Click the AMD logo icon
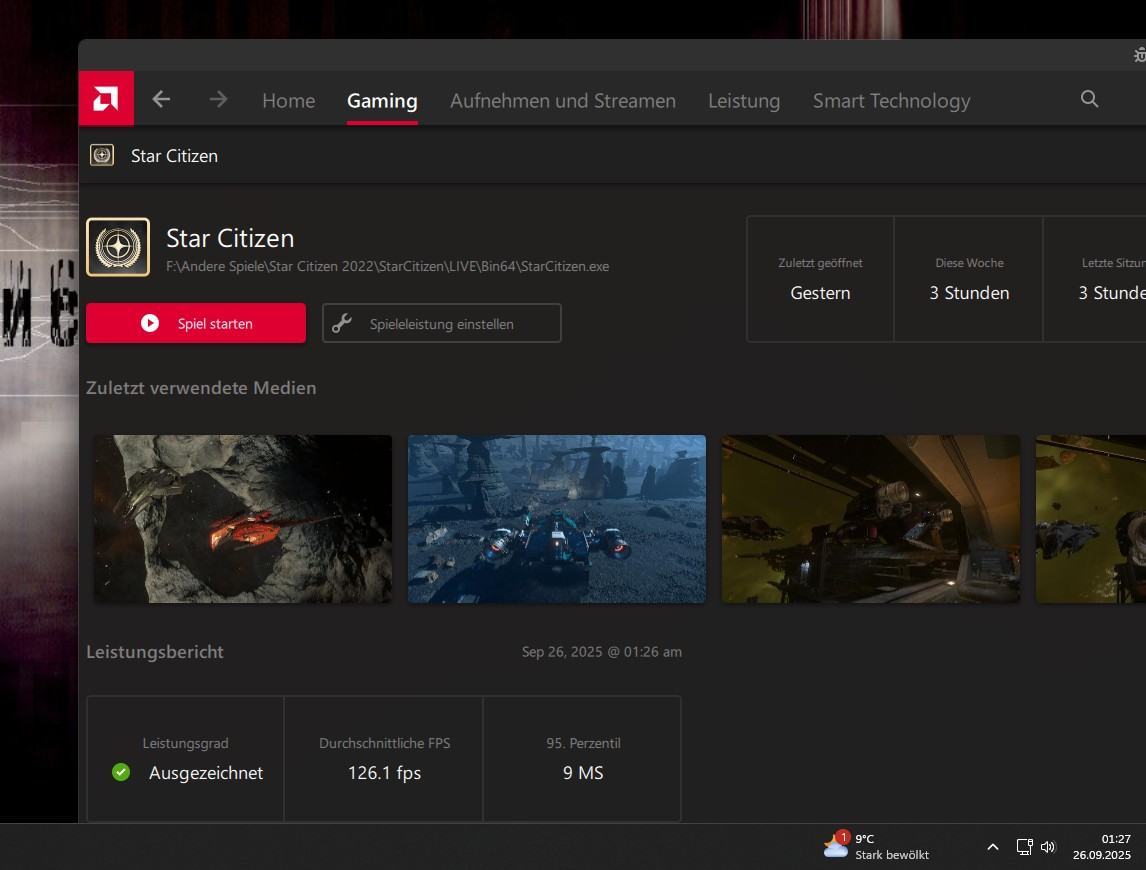This screenshot has height=870, width=1146. pyautogui.click(x=106, y=98)
